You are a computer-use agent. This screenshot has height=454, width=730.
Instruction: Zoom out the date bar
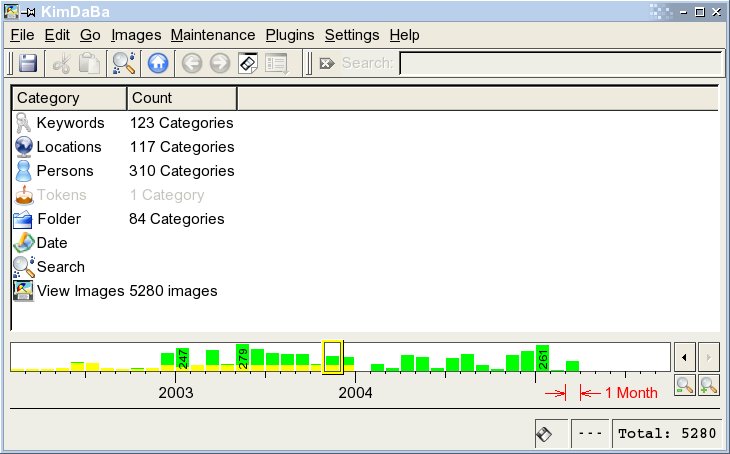[x=684, y=385]
